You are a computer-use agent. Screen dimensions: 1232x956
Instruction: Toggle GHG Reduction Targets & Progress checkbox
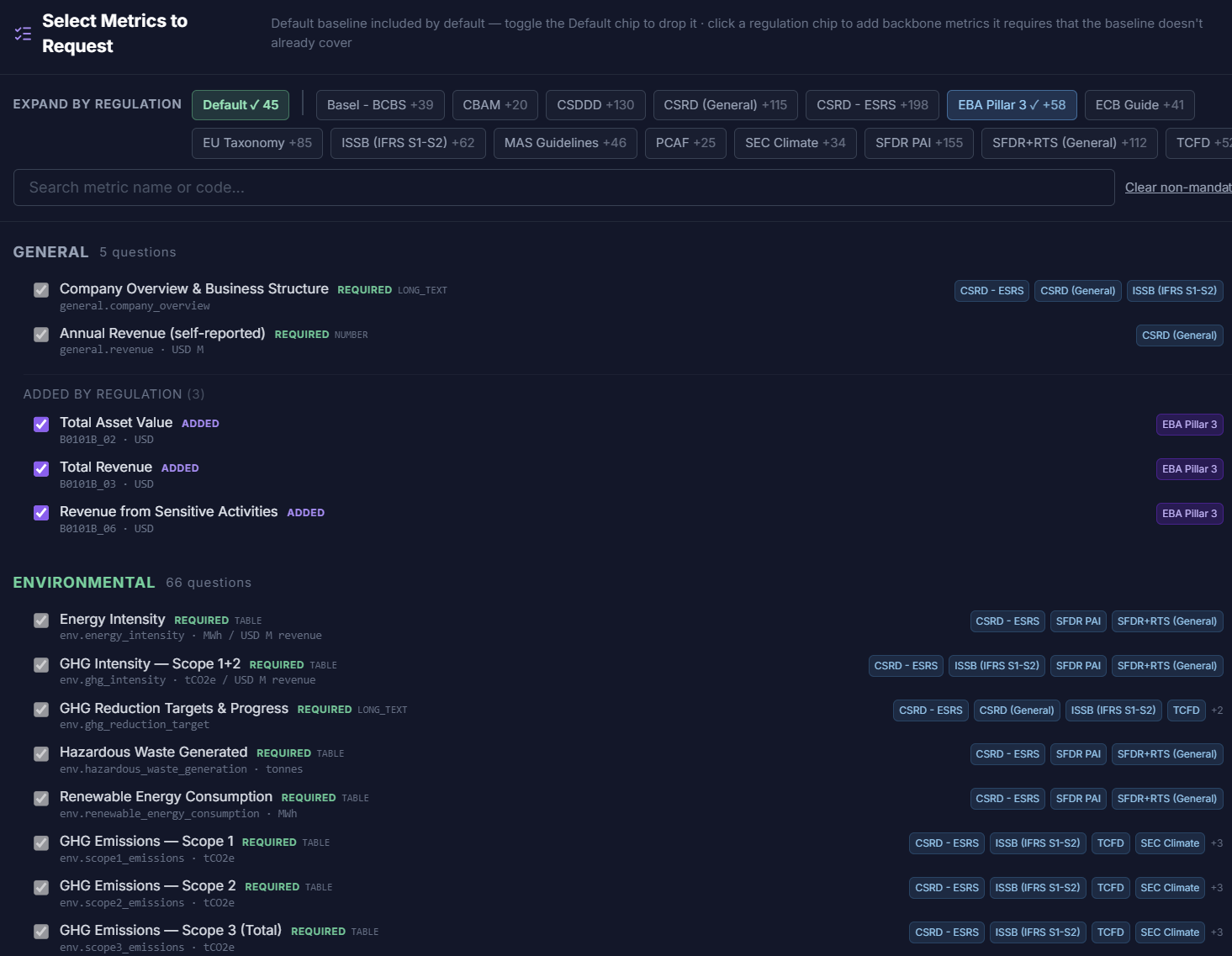pos(41,710)
